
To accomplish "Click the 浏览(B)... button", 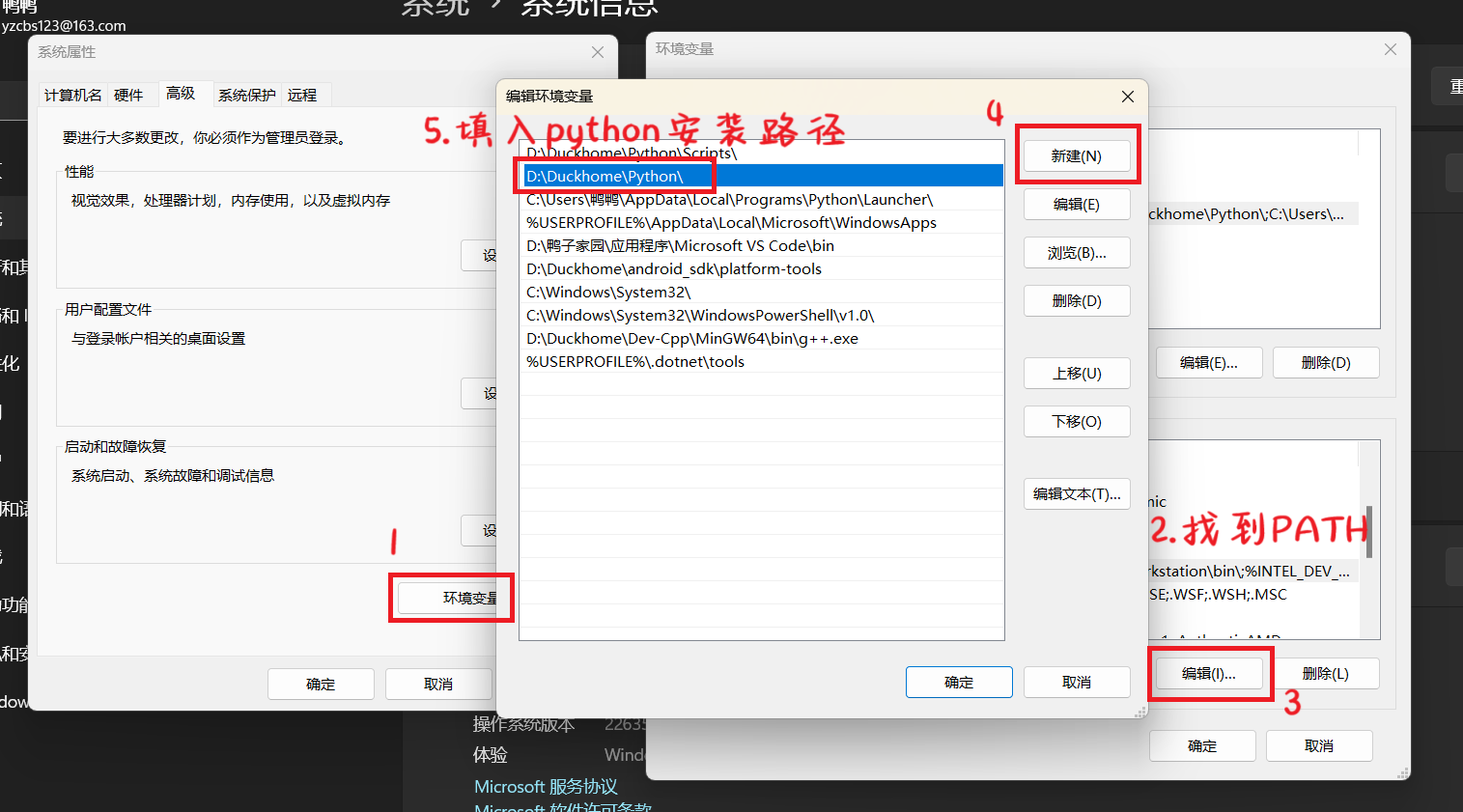I will [x=1077, y=253].
